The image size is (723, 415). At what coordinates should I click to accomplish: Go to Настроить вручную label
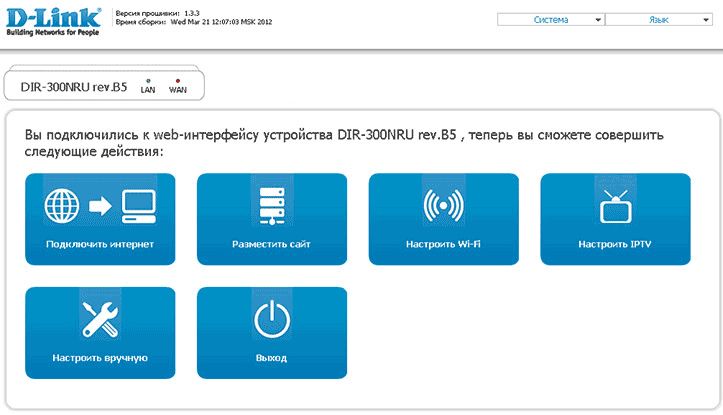click(x=99, y=358)
